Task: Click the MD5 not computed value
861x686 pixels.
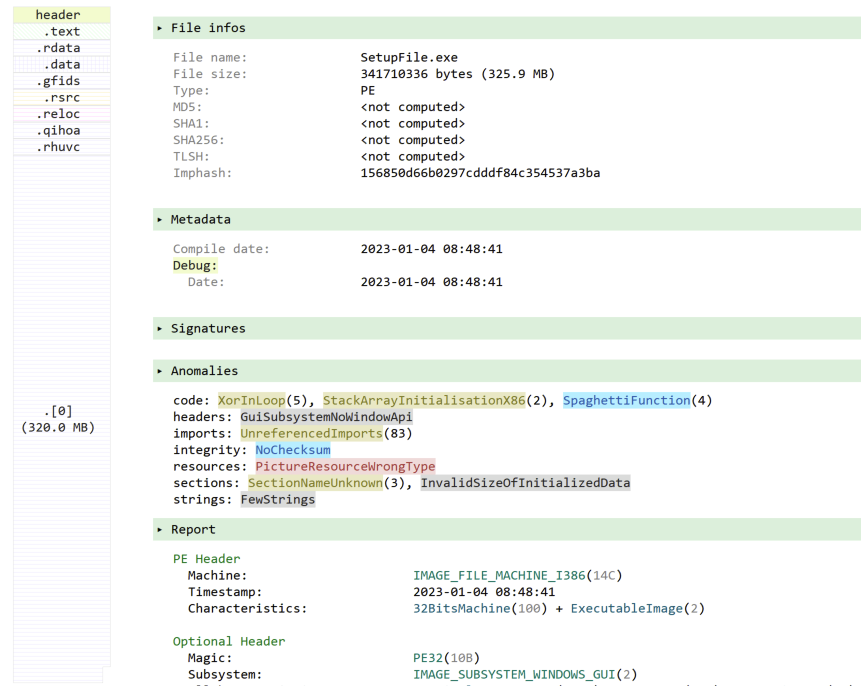Action: [413, 107]
